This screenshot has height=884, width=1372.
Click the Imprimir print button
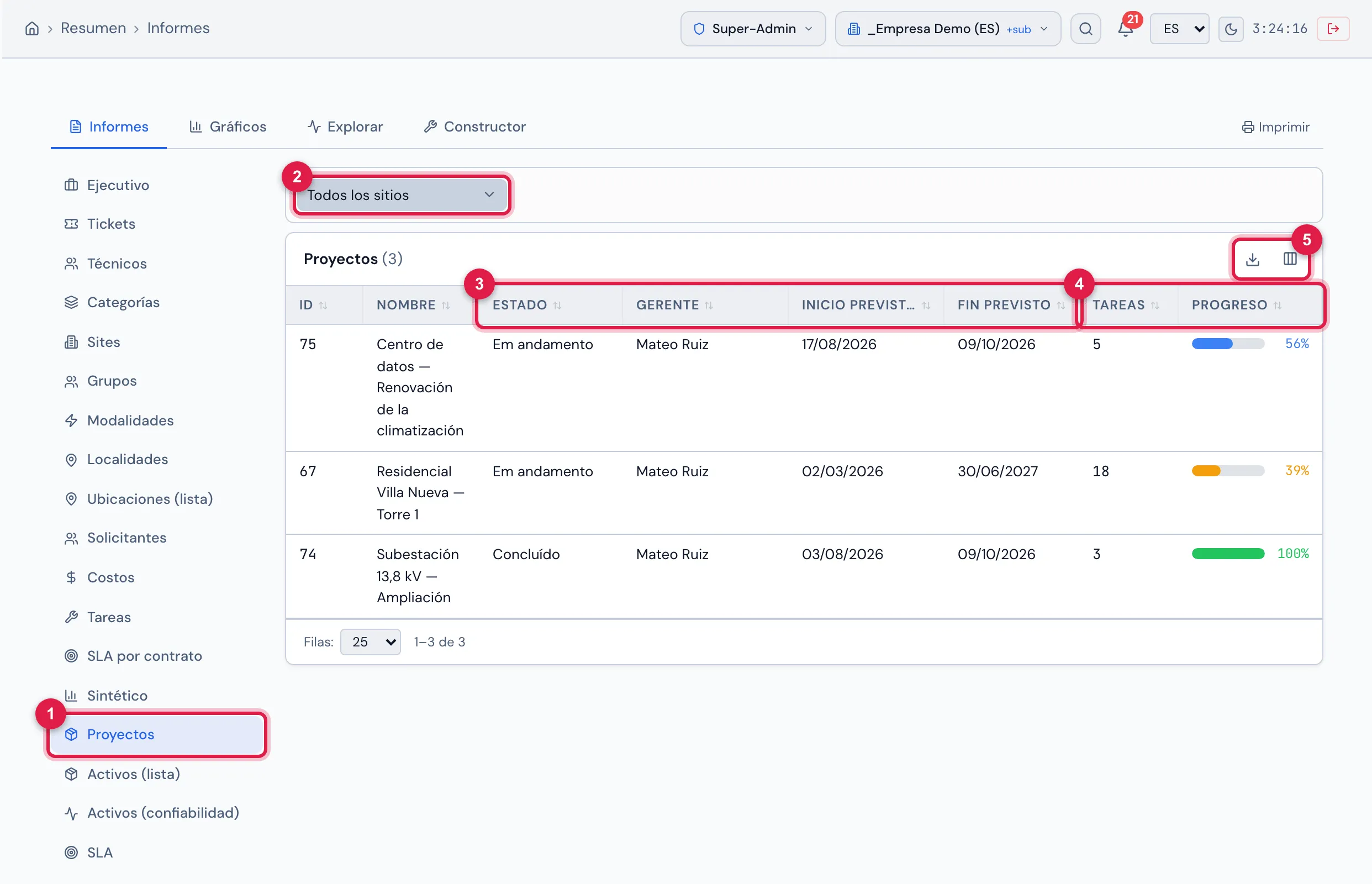(x=1275, y=127)
